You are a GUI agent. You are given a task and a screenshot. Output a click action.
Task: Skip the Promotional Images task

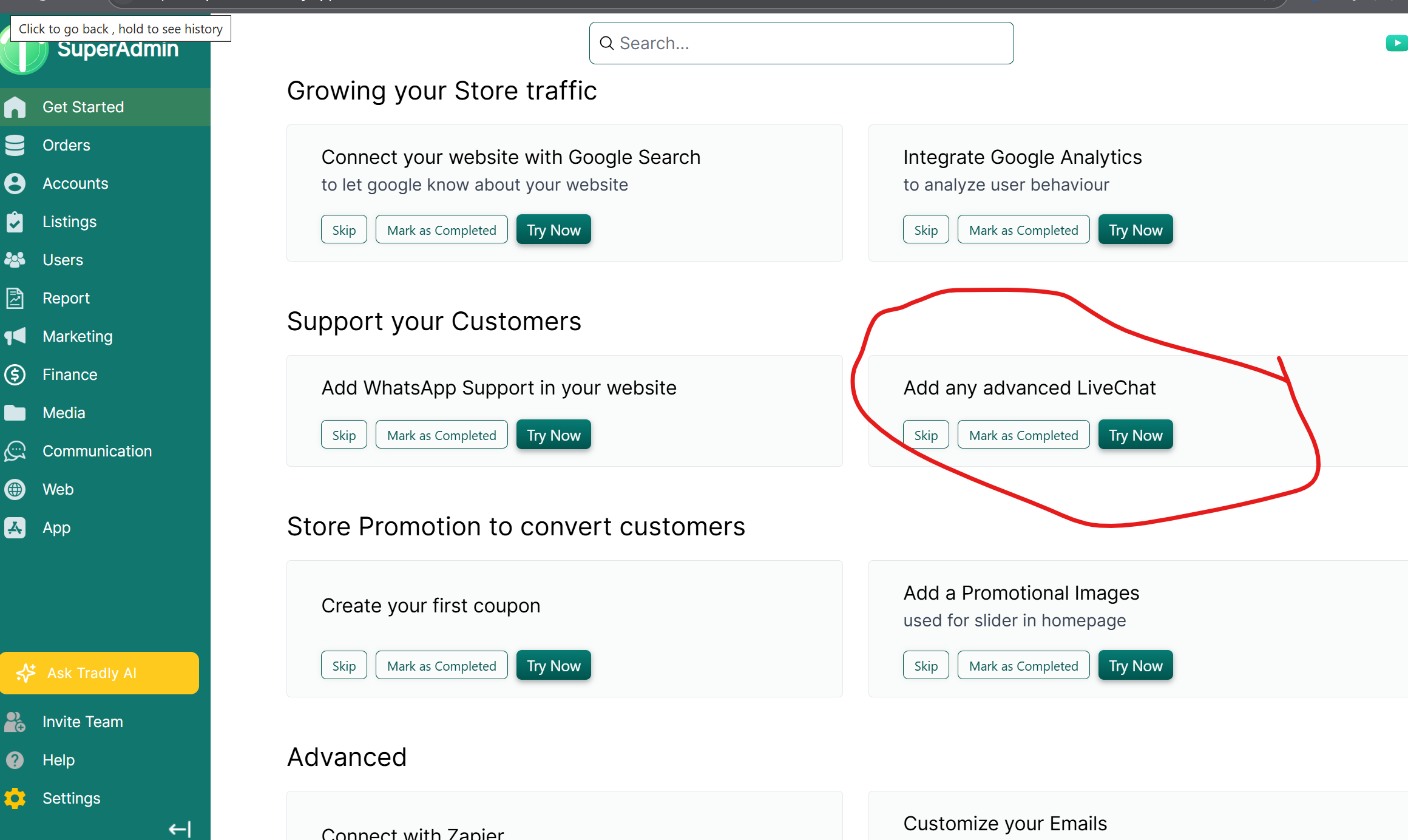tap(926, 666)
